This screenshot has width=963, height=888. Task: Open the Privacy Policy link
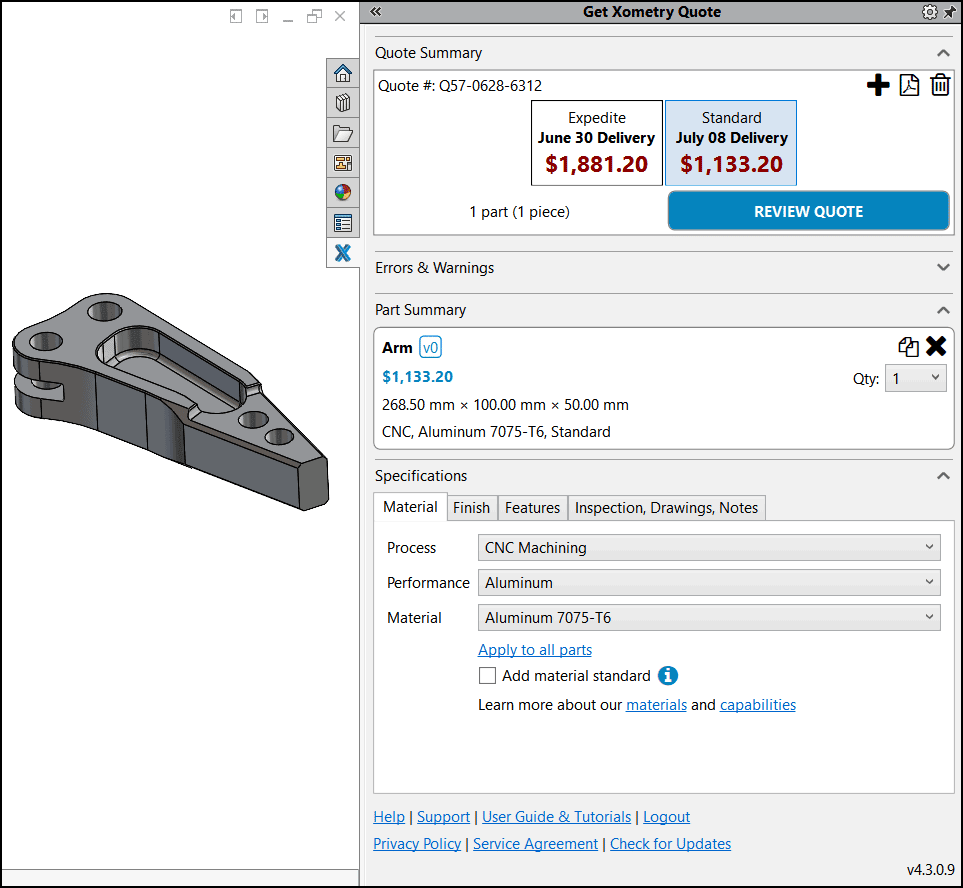(417, 844)
